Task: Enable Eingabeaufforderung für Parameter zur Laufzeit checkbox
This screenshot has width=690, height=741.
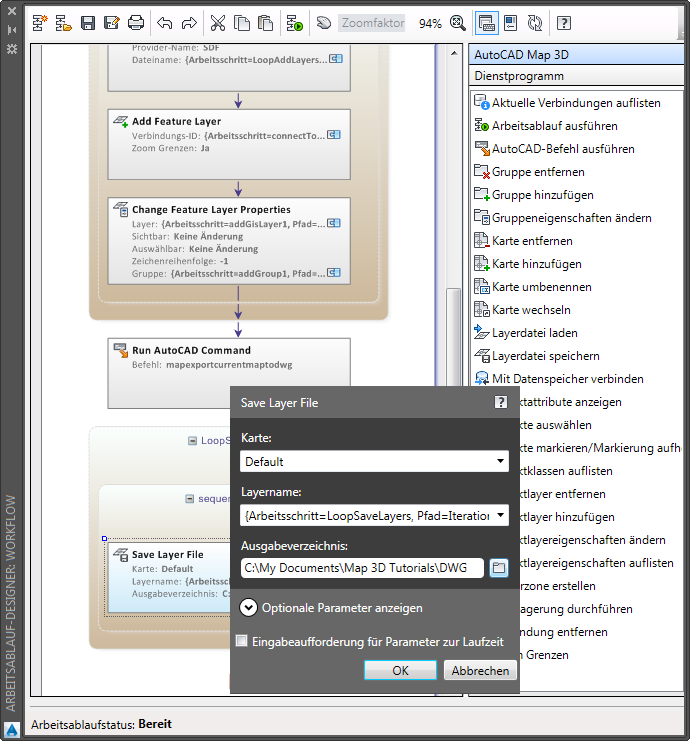Action: click(242, 641)
